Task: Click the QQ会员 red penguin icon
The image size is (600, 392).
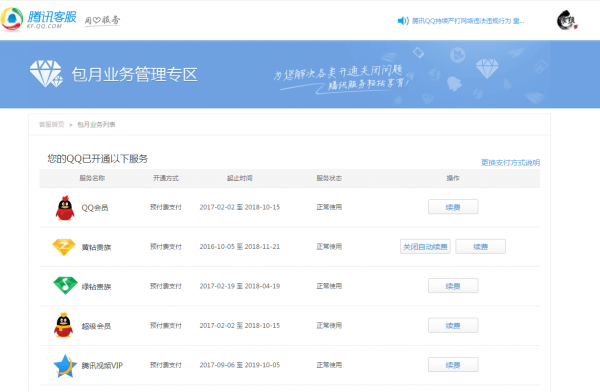Action: click(65, 208)
